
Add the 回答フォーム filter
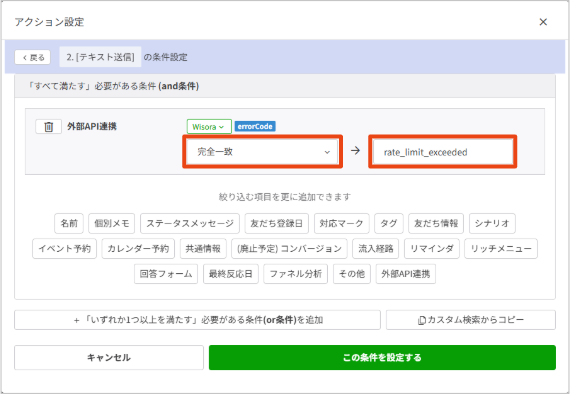tap(166, 274)
